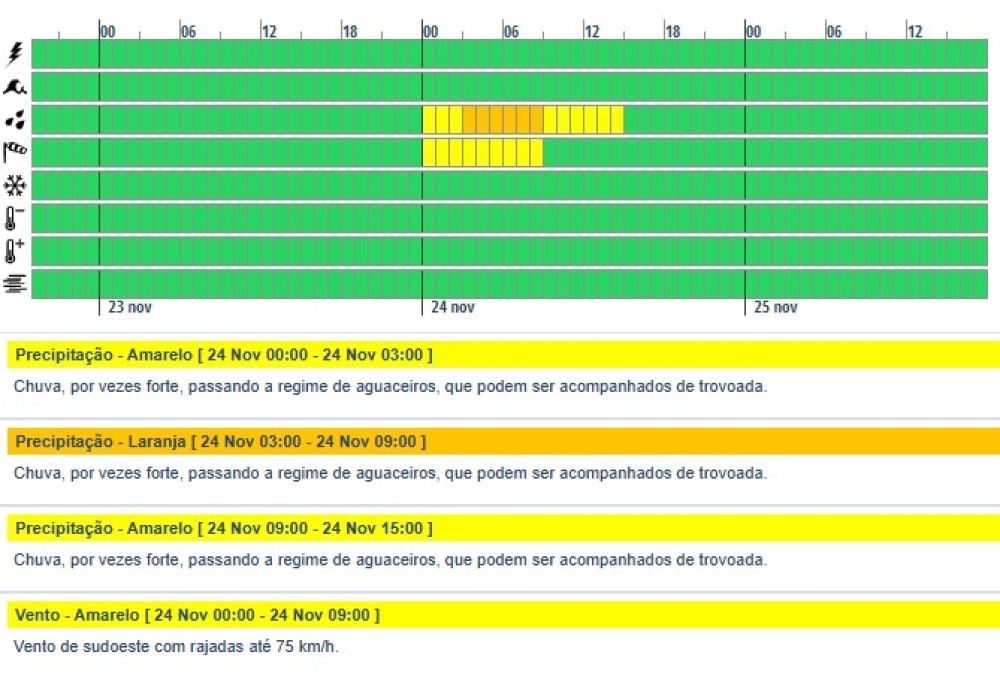Open Precipitação Amarelo 09:00 - 15:00 header
1000x676 pixels.
pos(503,528)
